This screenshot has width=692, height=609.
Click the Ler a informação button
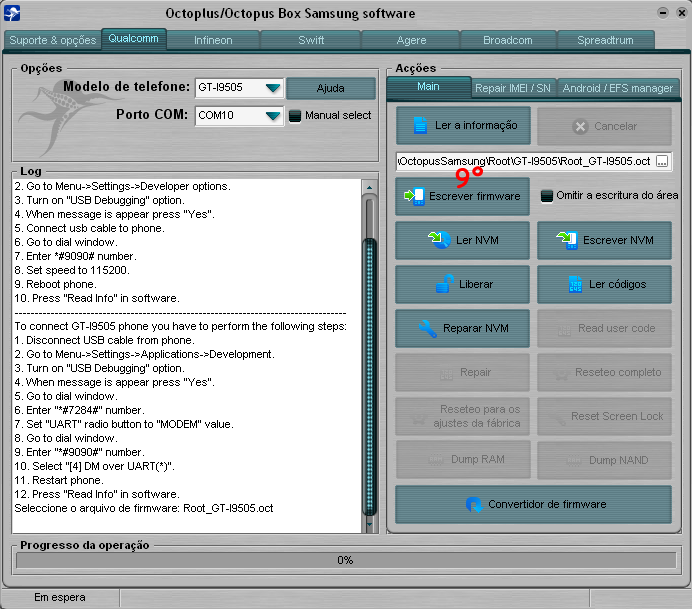463,126
